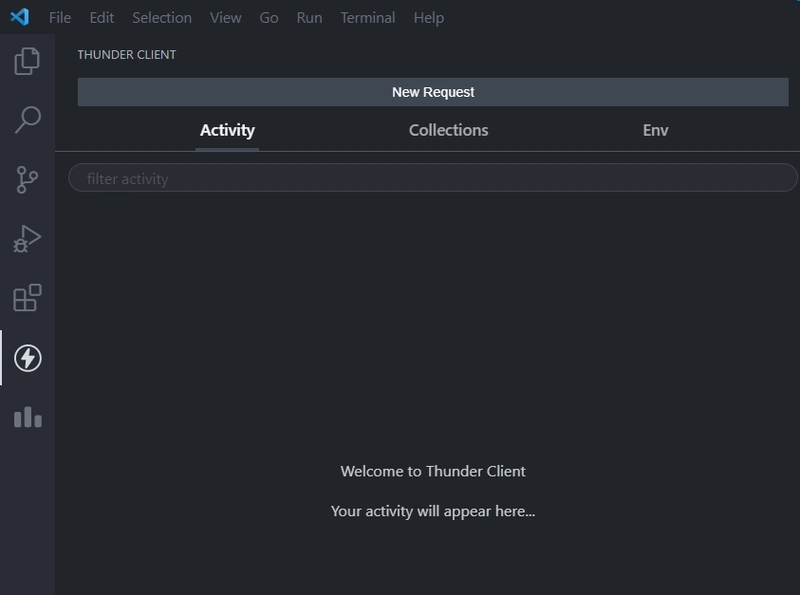Open the Help menu
This screenshot has width=800, height=595.
429,18
